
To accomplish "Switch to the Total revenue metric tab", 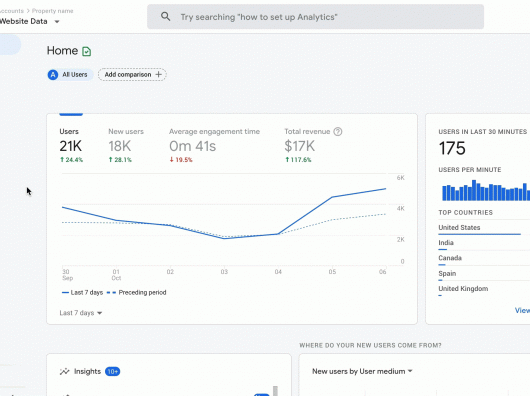I will coord(313,145).
